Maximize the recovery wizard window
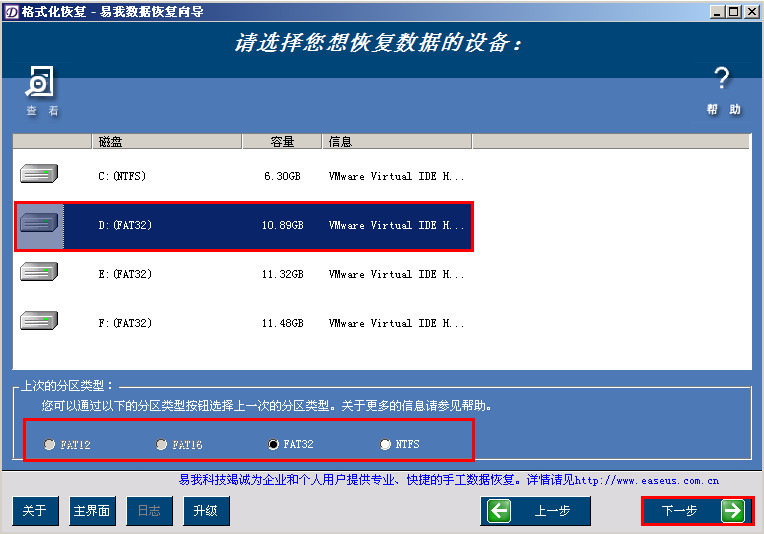Image resolution: width=764 pixels, height=534 pixels. point(733,12)
